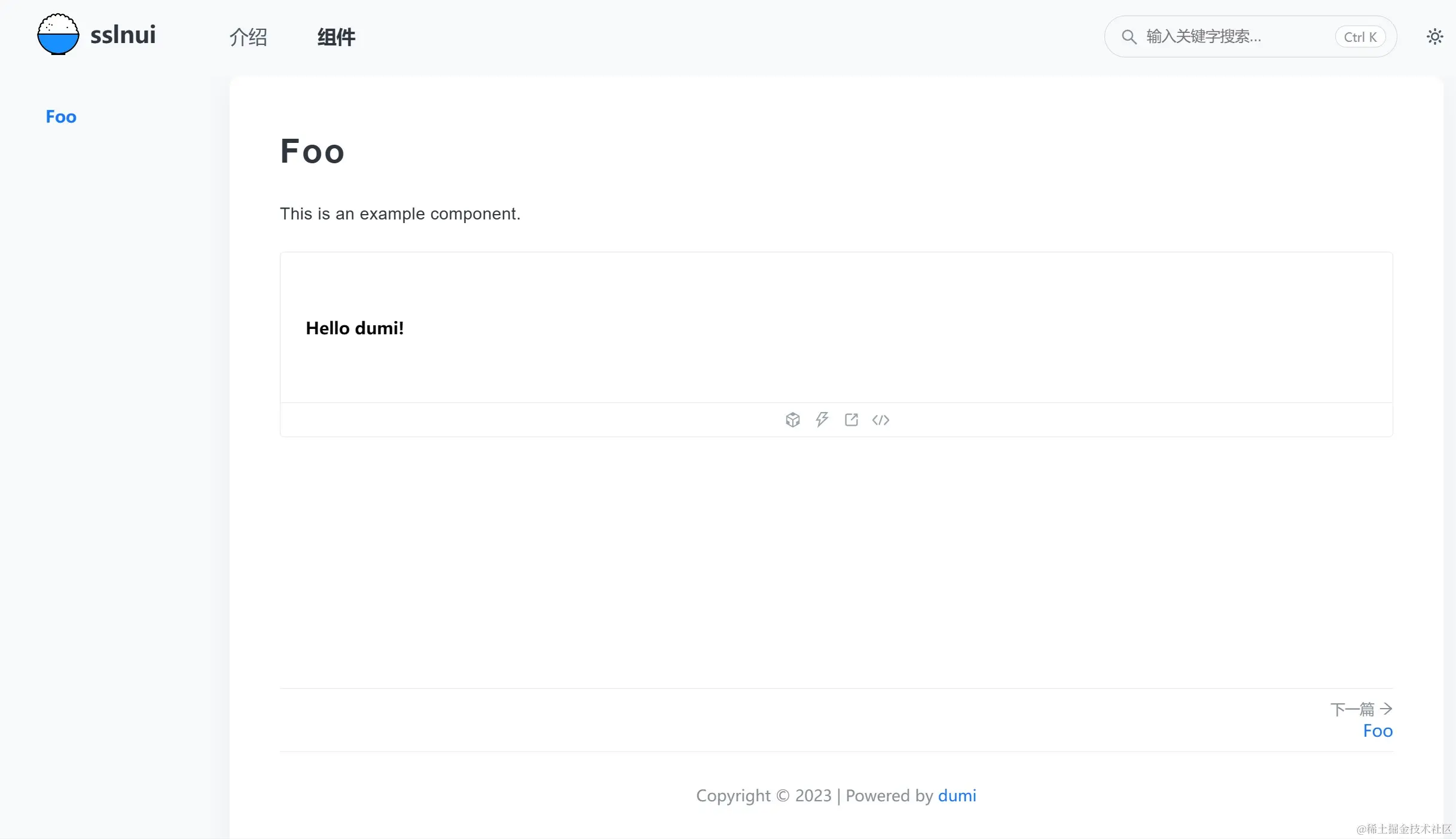Click the Copyright 2023 footer text
1456x839 pixels.
point(764,795)
